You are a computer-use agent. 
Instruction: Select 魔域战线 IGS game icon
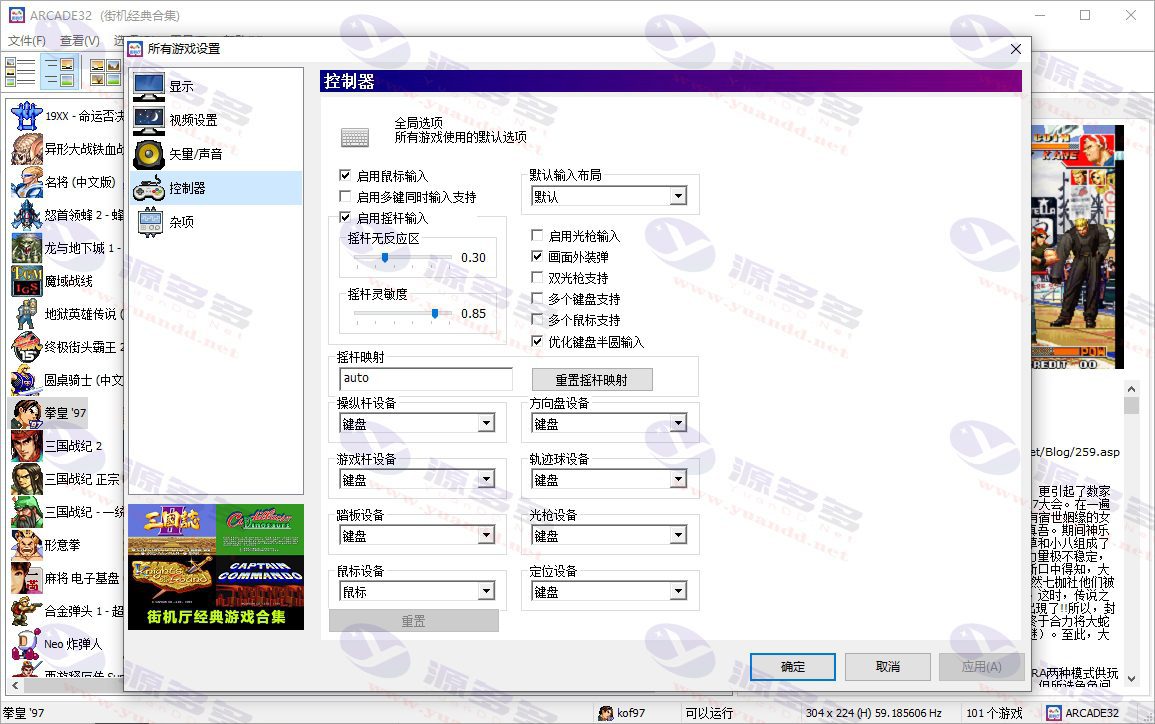point(27,281)
